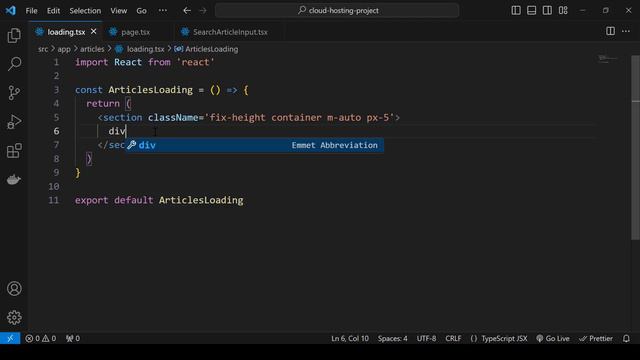
Task: Toggle the primary side bar layout icon
Action: click(x=516, y=11)
